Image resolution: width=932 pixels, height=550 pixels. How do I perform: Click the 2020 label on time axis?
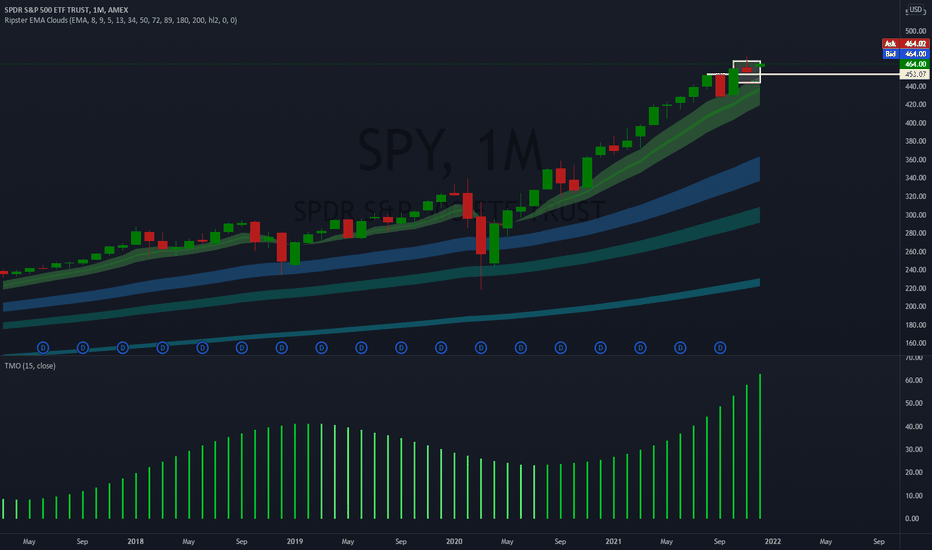click(454, 541)
